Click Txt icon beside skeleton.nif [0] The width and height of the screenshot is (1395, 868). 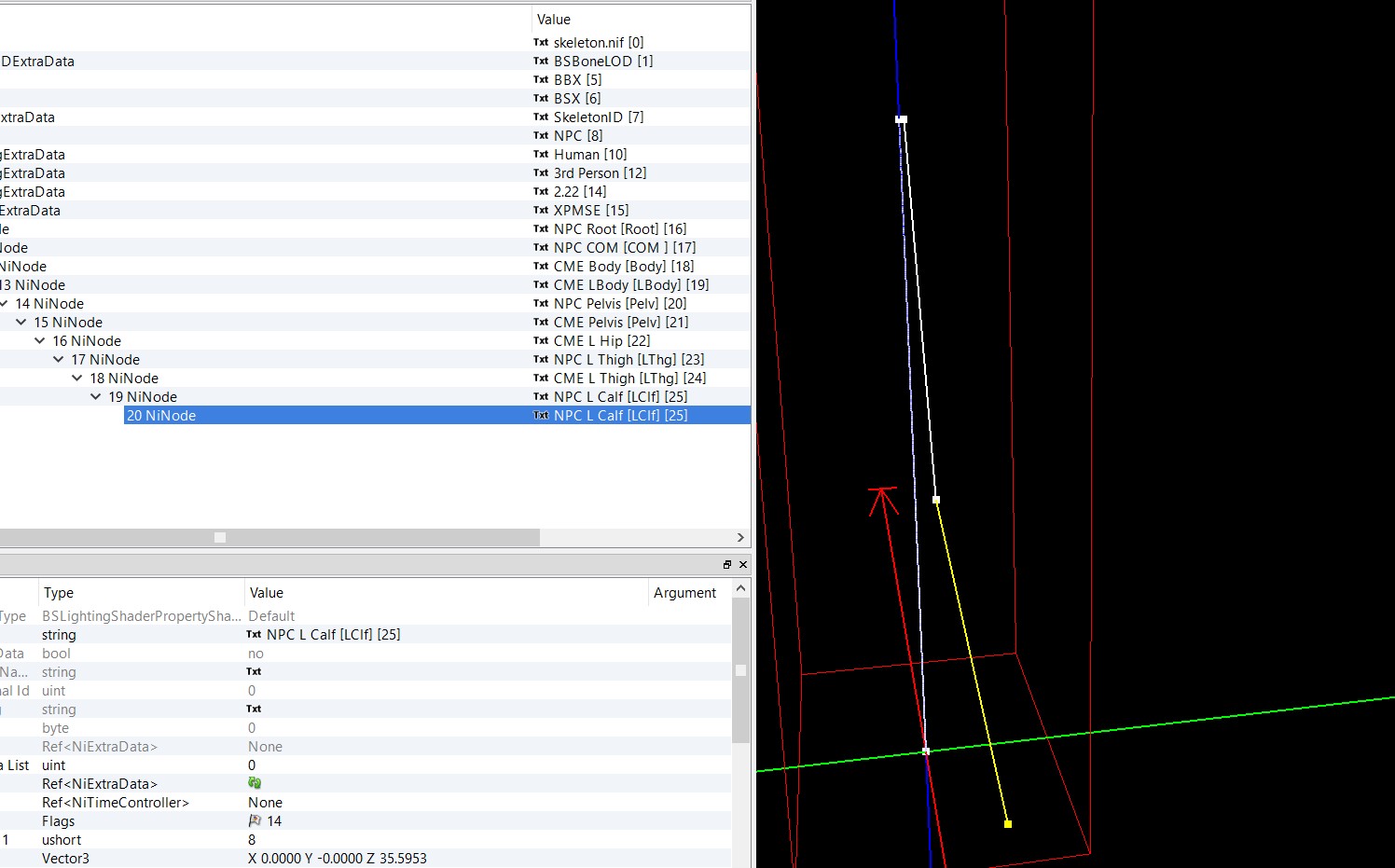[541, 43]
